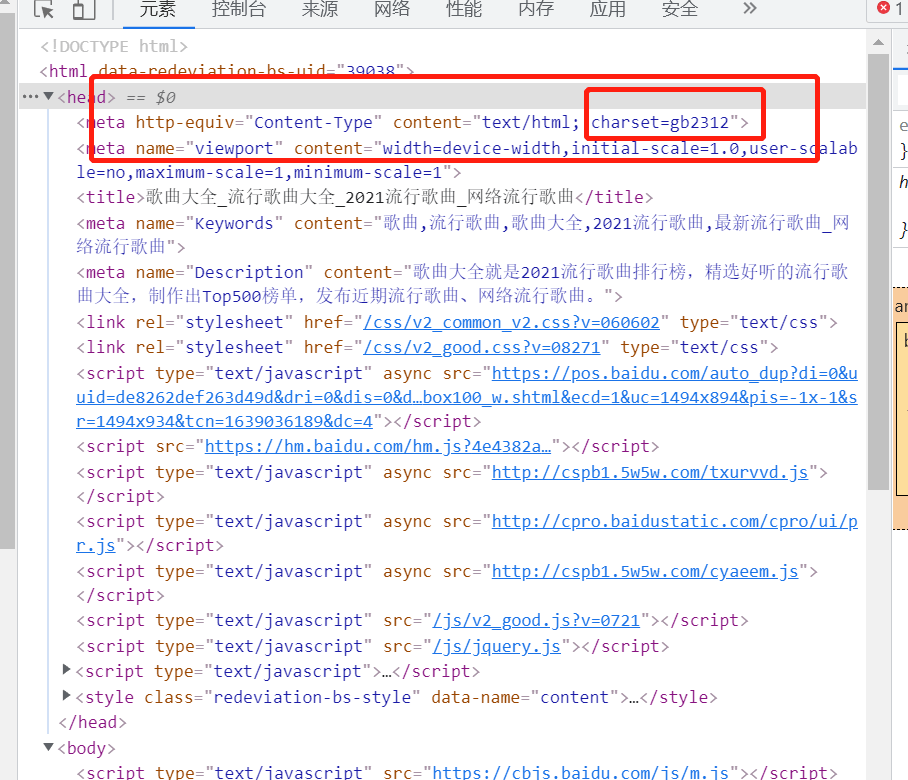Toggle the device toolbar icon

[x=84, y=9]
